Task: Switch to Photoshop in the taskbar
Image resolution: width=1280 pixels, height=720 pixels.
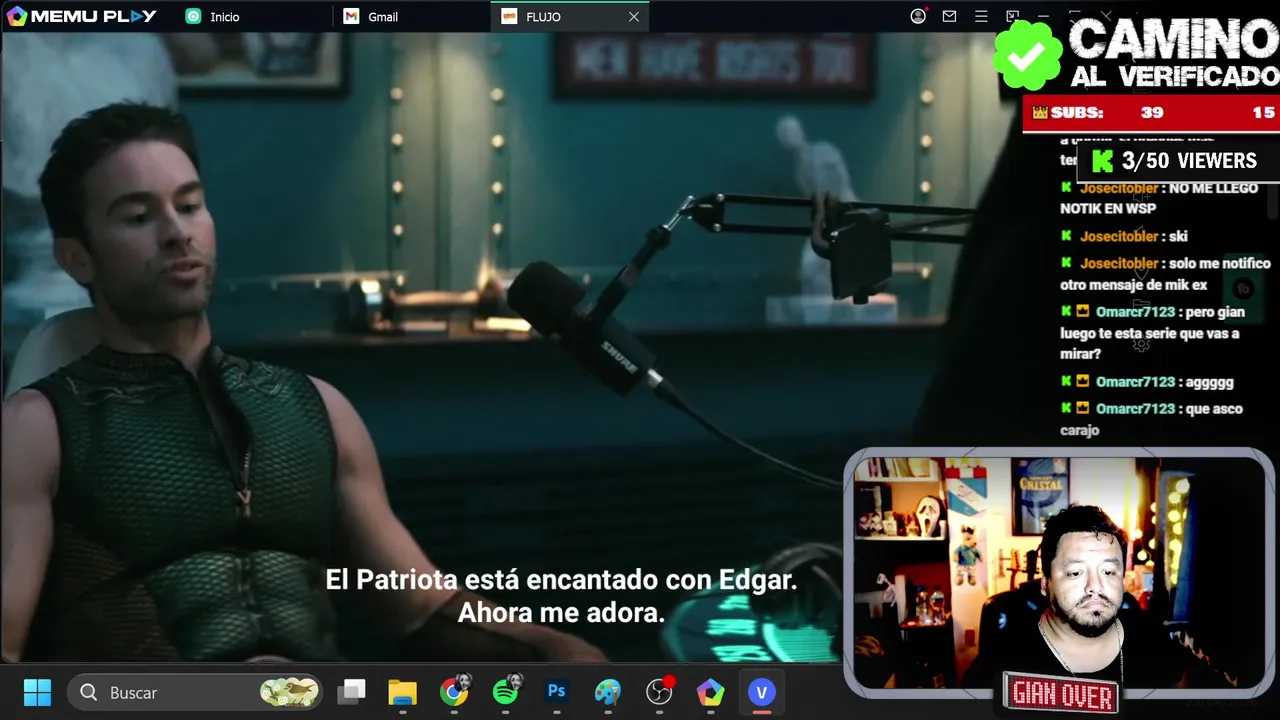Action: click(x=557, y=692)
